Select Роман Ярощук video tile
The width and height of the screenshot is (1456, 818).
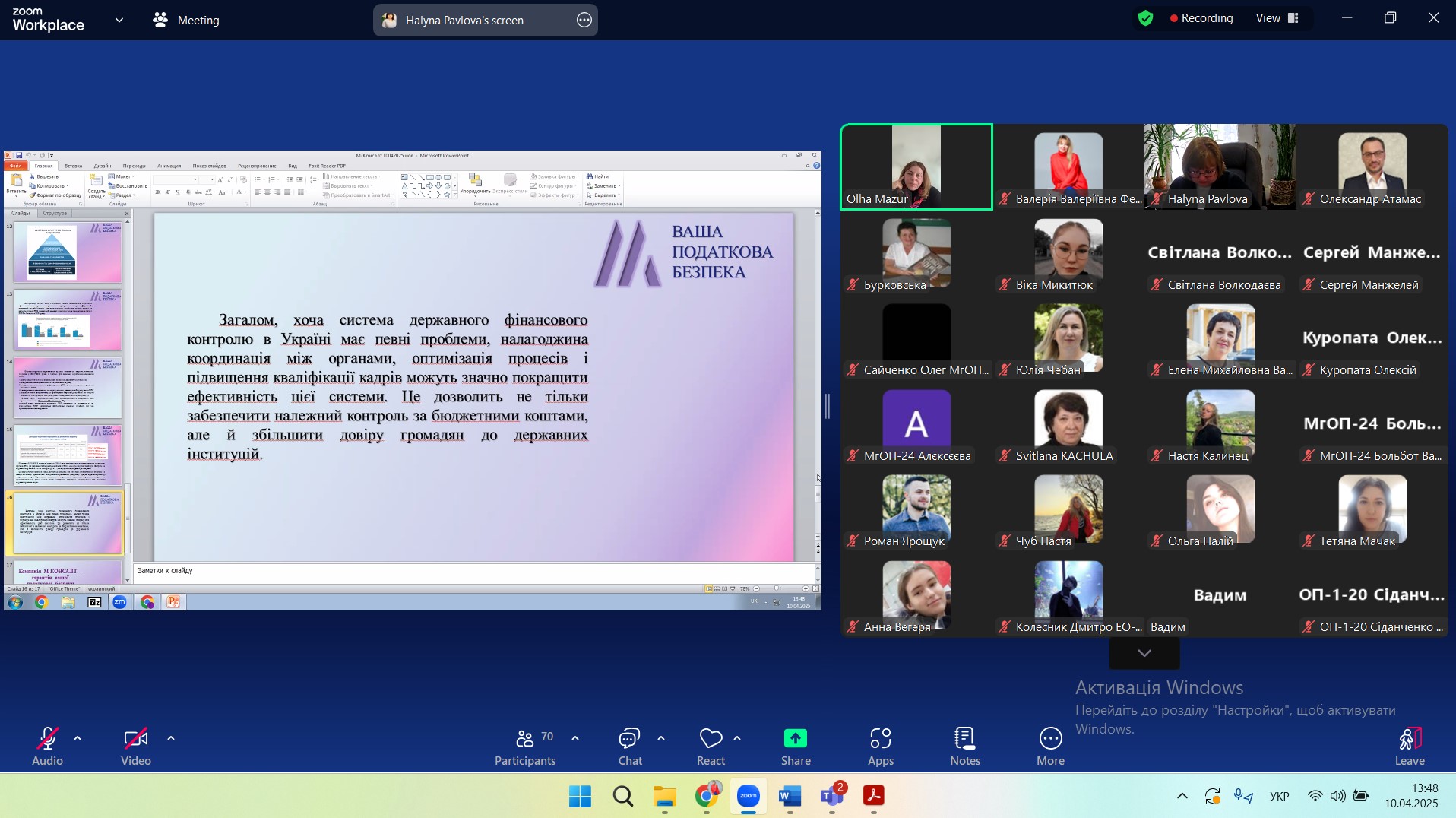916,509
